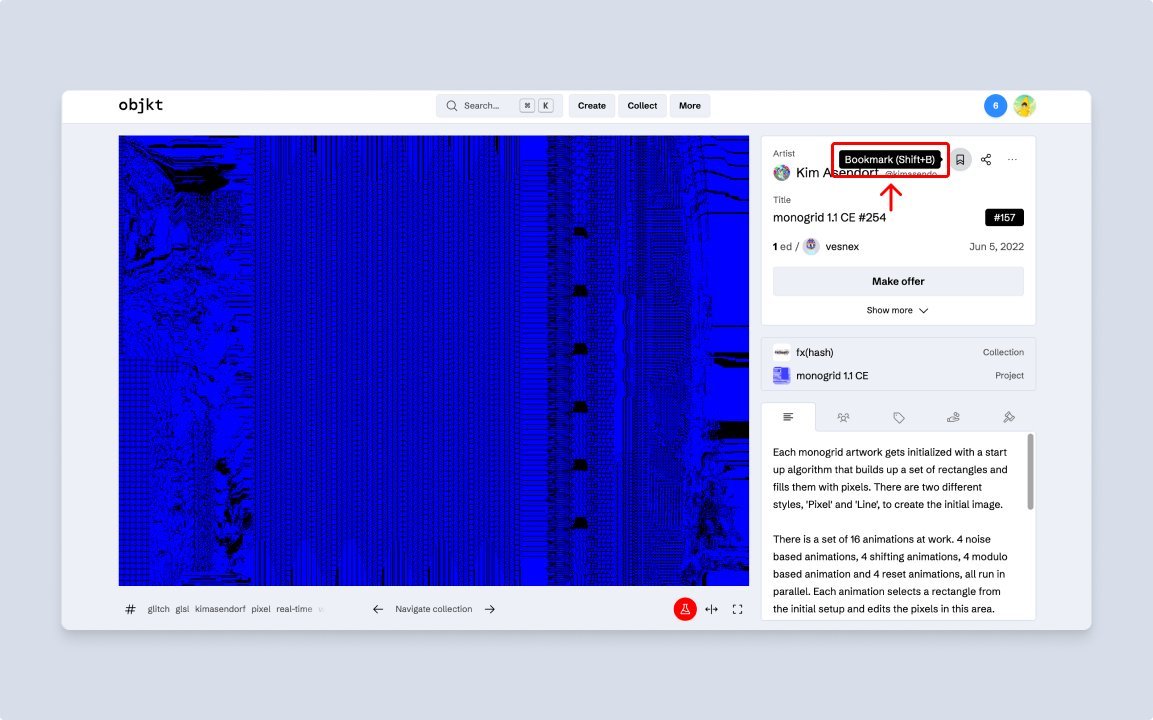Open the user profile avatar
The image size is (1153, 720).
point(1024,106)
